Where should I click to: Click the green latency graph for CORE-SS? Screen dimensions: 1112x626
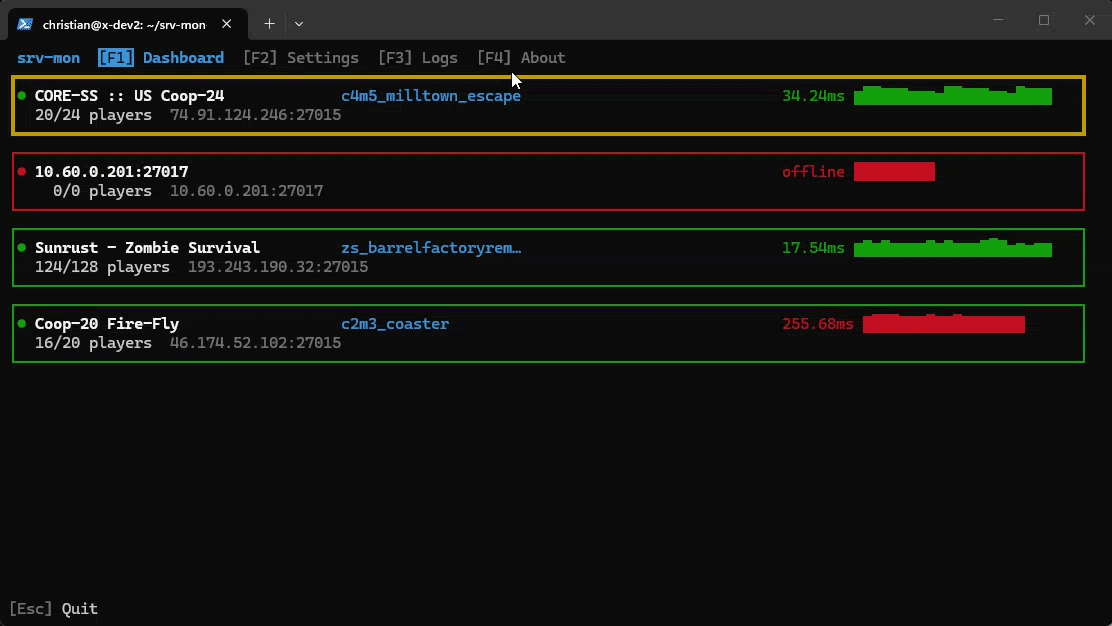[952, 96]
